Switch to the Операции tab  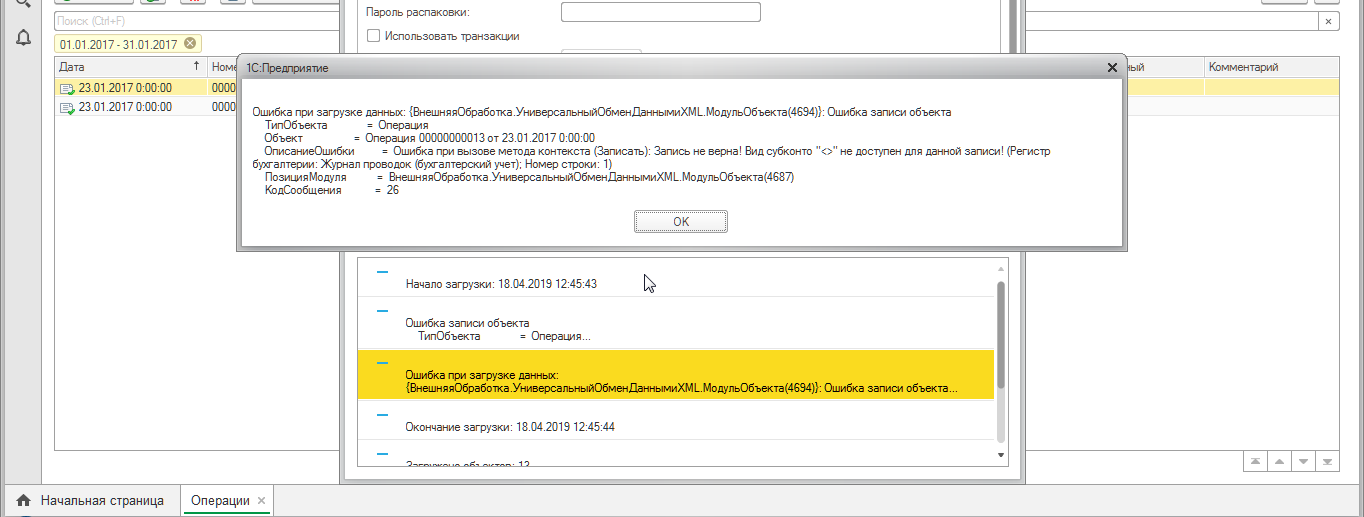pos(220,501)
